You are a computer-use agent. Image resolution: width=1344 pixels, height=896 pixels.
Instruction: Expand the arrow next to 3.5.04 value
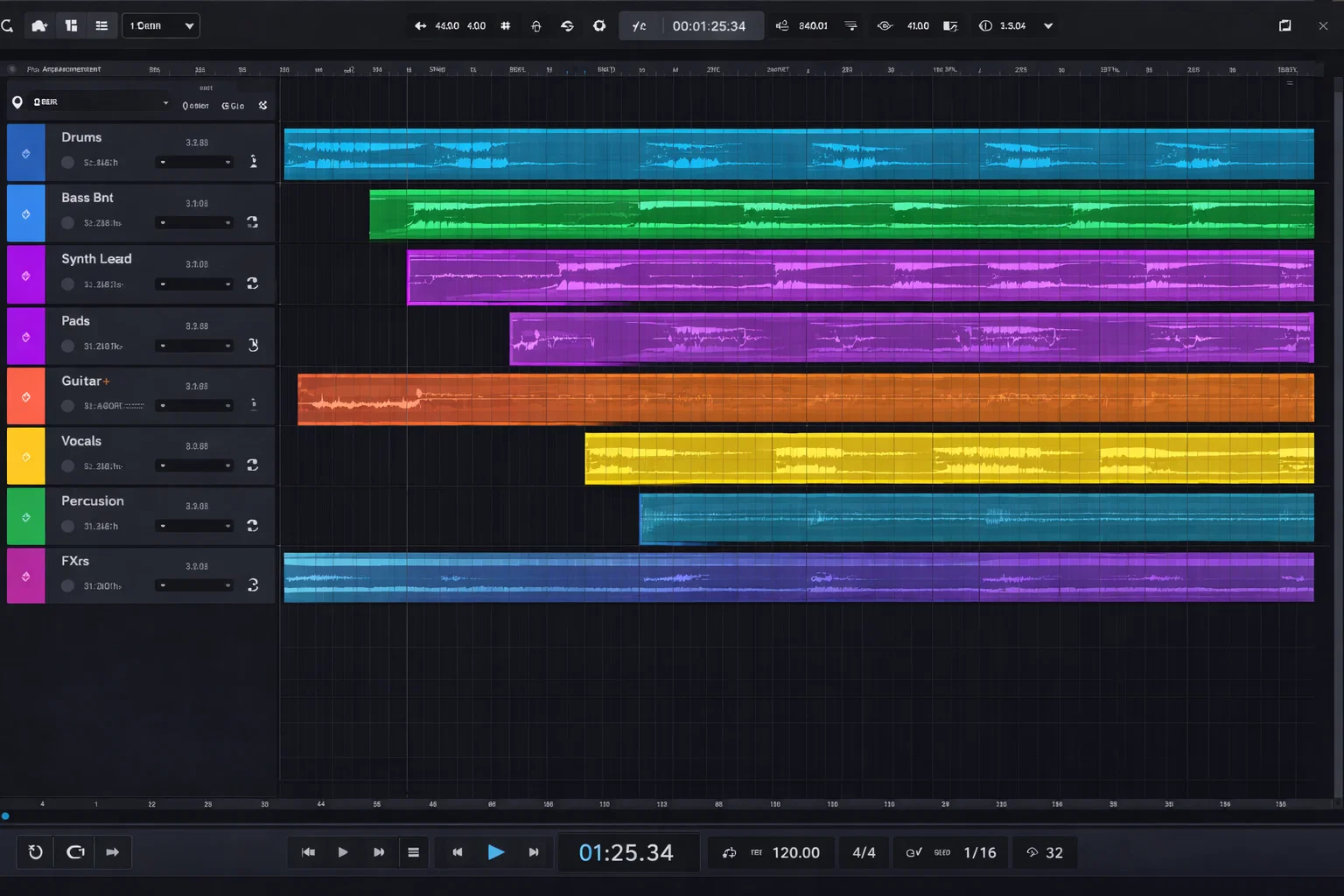tap(1048, 26)
